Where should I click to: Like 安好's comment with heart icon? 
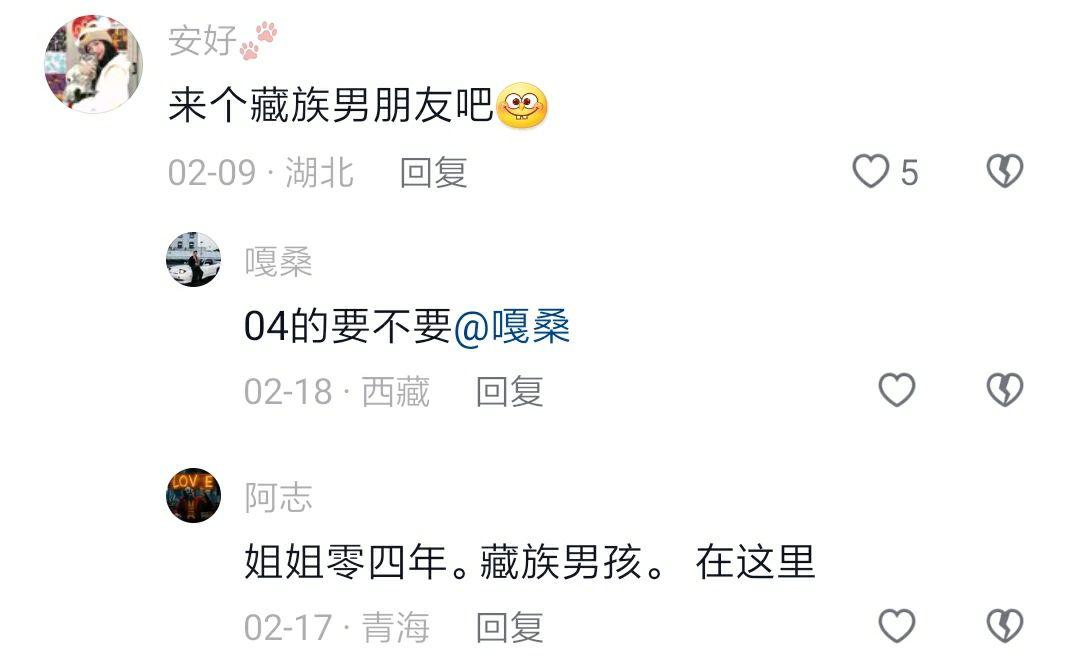[x=871, y=171]
